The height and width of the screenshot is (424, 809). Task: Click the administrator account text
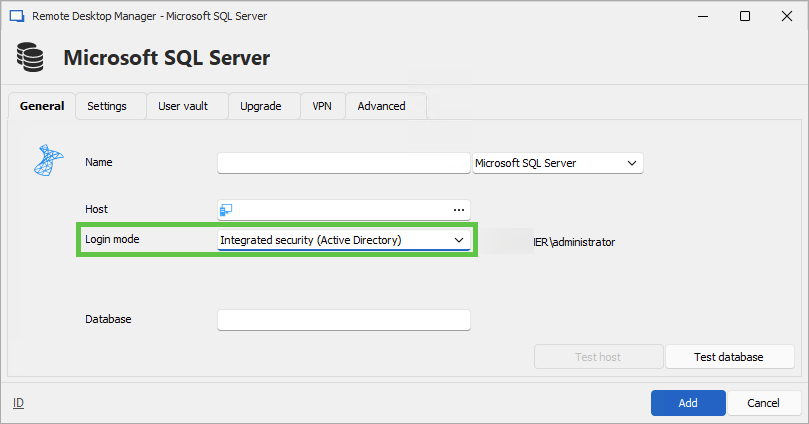574,242
